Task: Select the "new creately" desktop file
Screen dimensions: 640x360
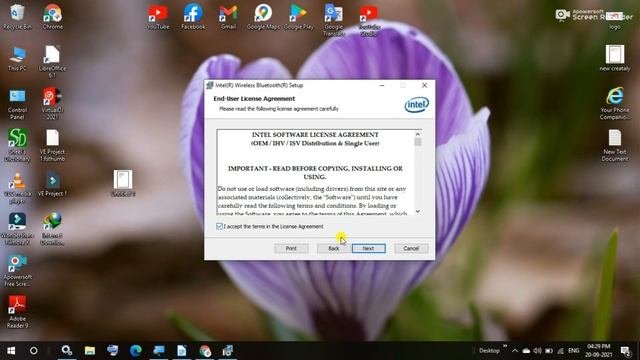Action: click(x=615, y=58)
